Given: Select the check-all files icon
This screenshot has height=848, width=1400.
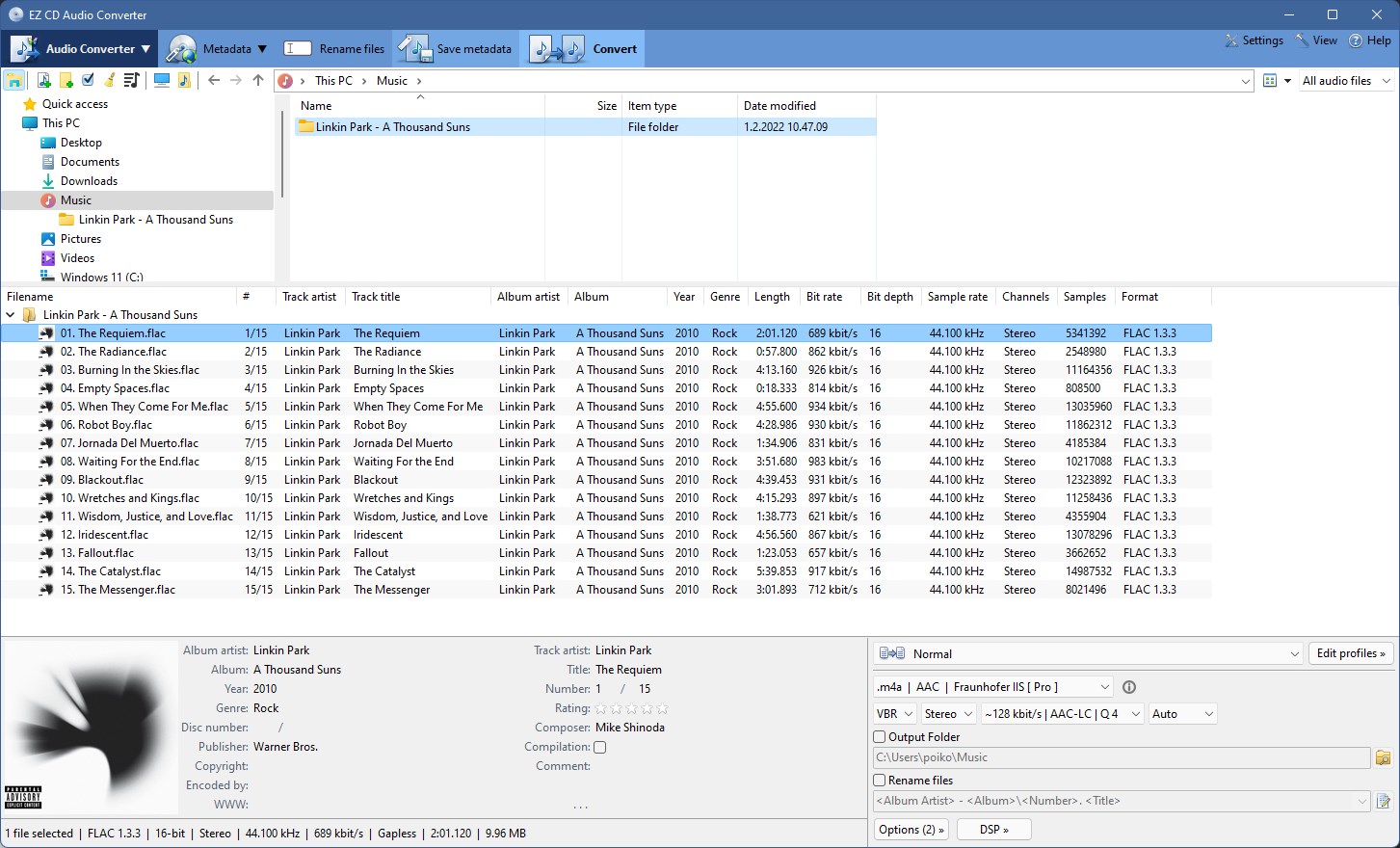Looking at the screenshot, I should click(87, 80).
